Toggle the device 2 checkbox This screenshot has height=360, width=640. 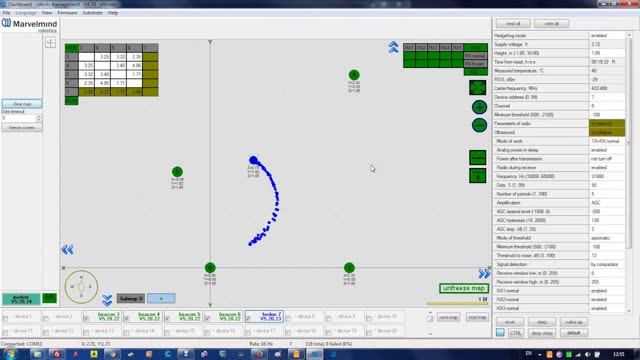pyautogui.click(x=46, y=319)
